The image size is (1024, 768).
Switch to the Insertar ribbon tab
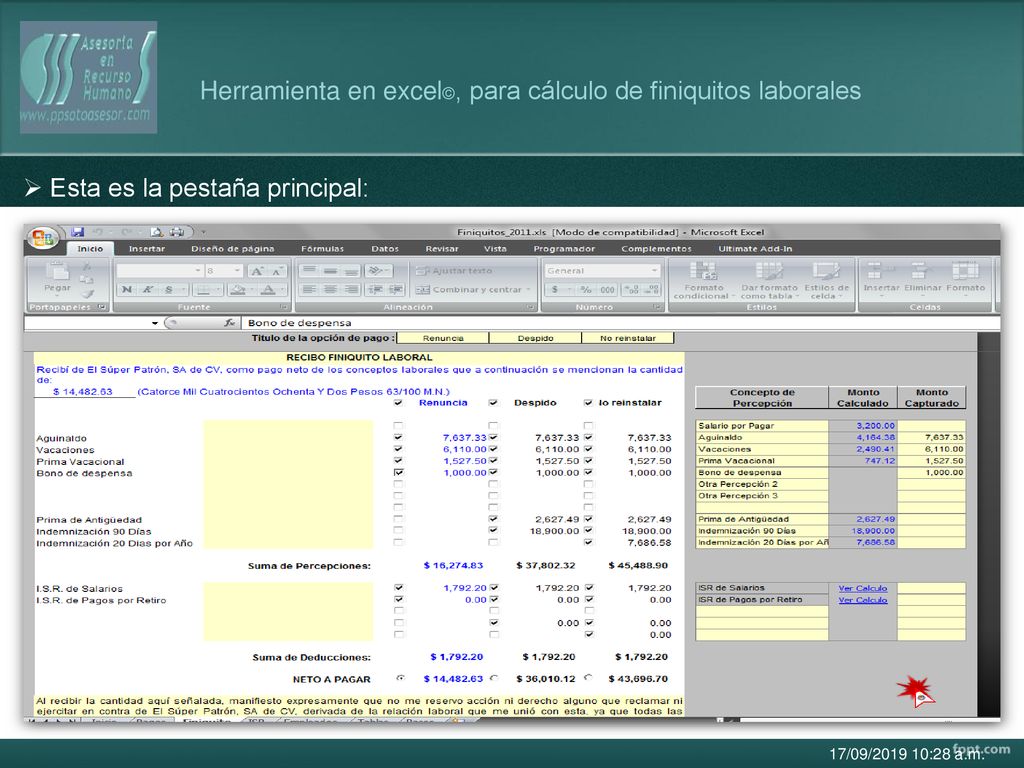[x=147, y=249]
